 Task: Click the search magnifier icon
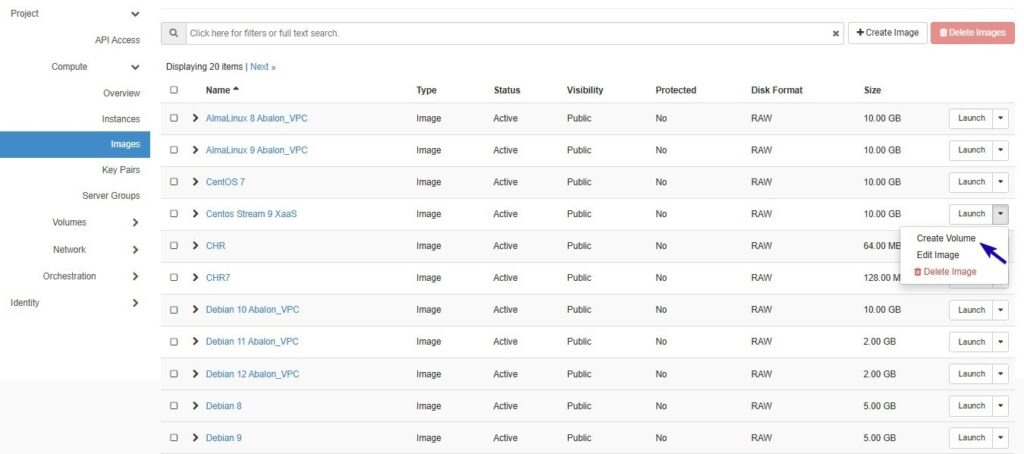[x=173, y=33]
